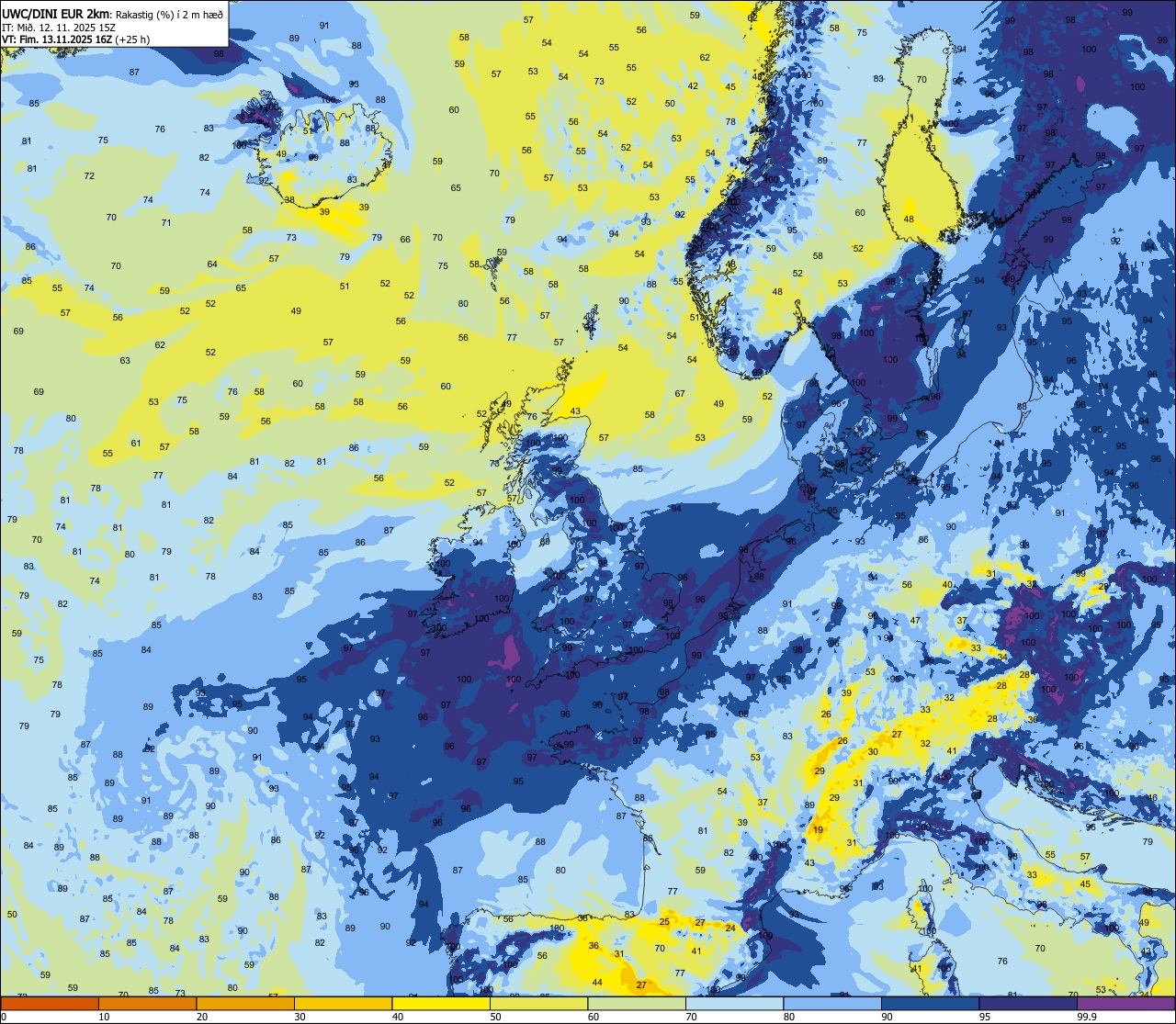Click the navy 95–99.9 legend segment
This screenshot has height=1024, width=1176.
tap(1028, 1004)
